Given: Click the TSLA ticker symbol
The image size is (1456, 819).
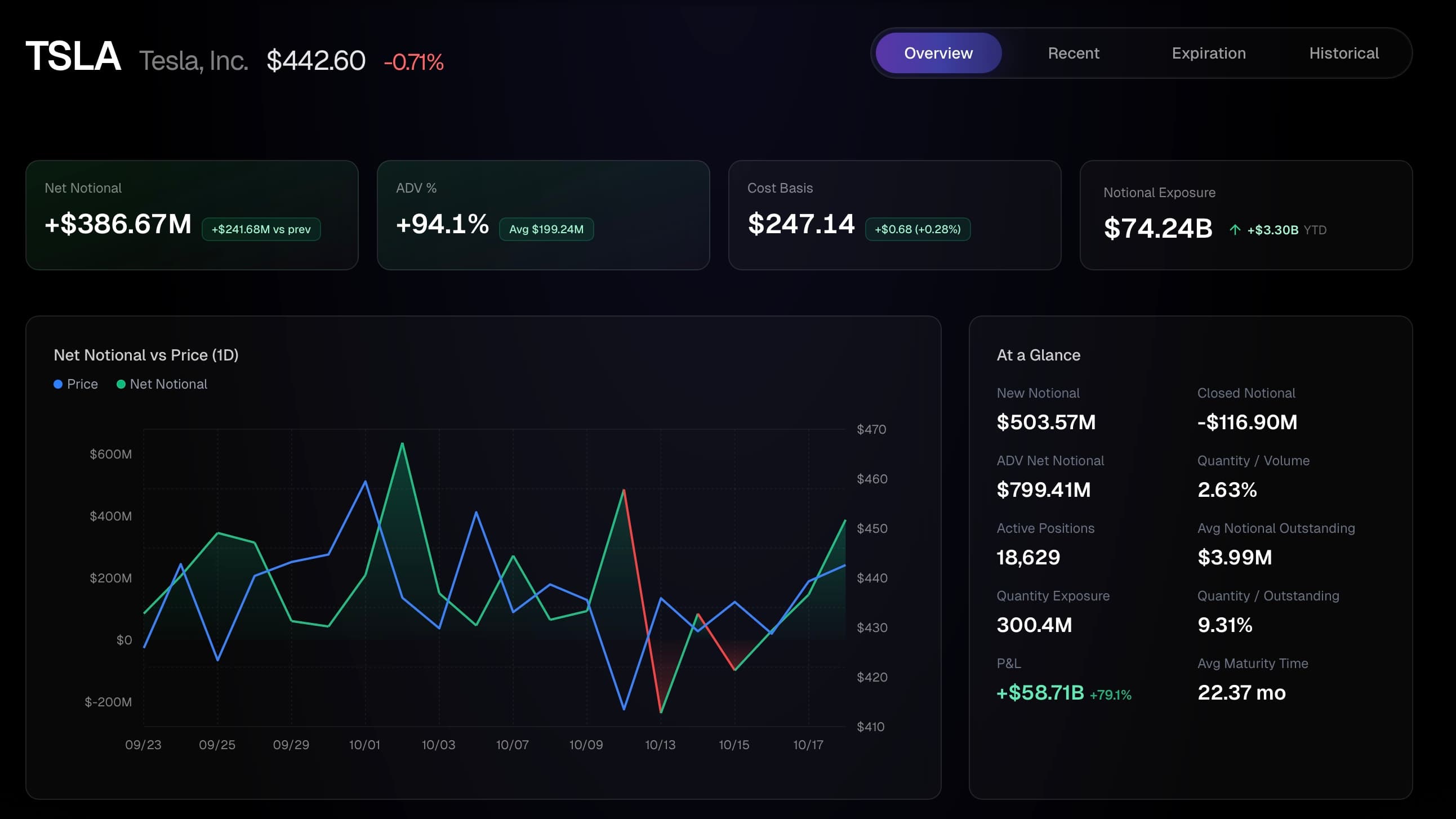Looking at the screenshot, I should pyautogui.click(x=73, y=56).
